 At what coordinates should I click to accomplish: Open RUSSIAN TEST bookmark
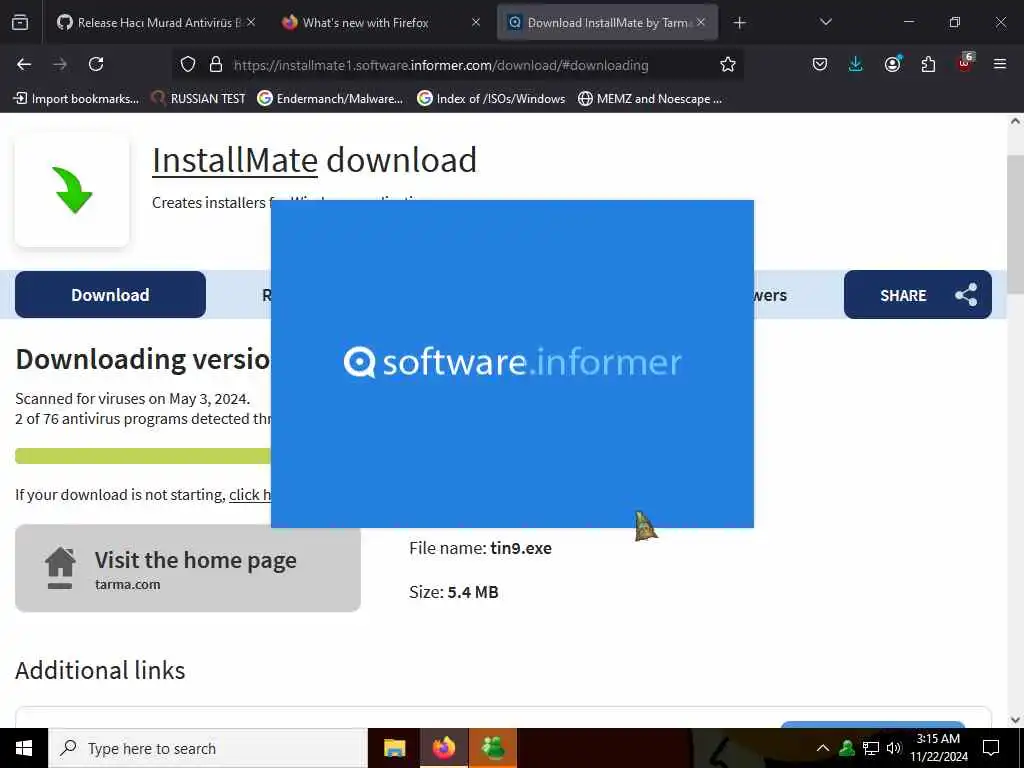[x=199, y=99]
